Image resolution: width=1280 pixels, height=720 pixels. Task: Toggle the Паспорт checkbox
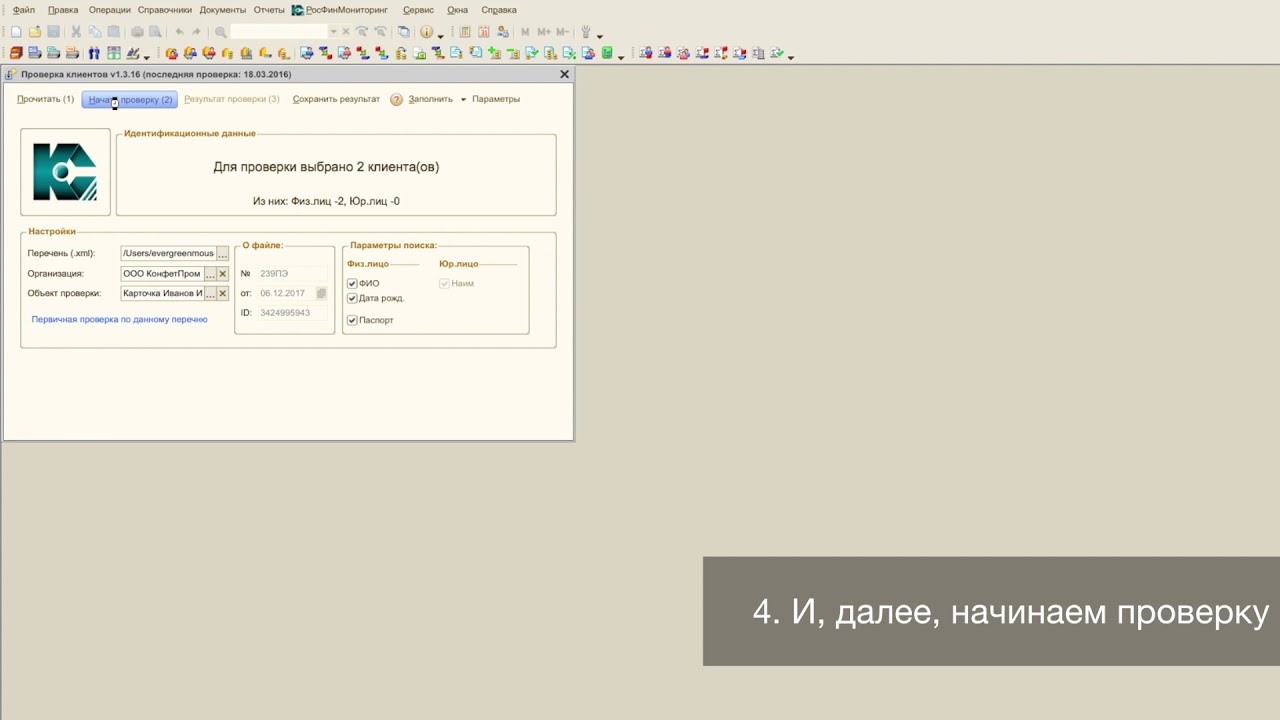click(352, 320)
